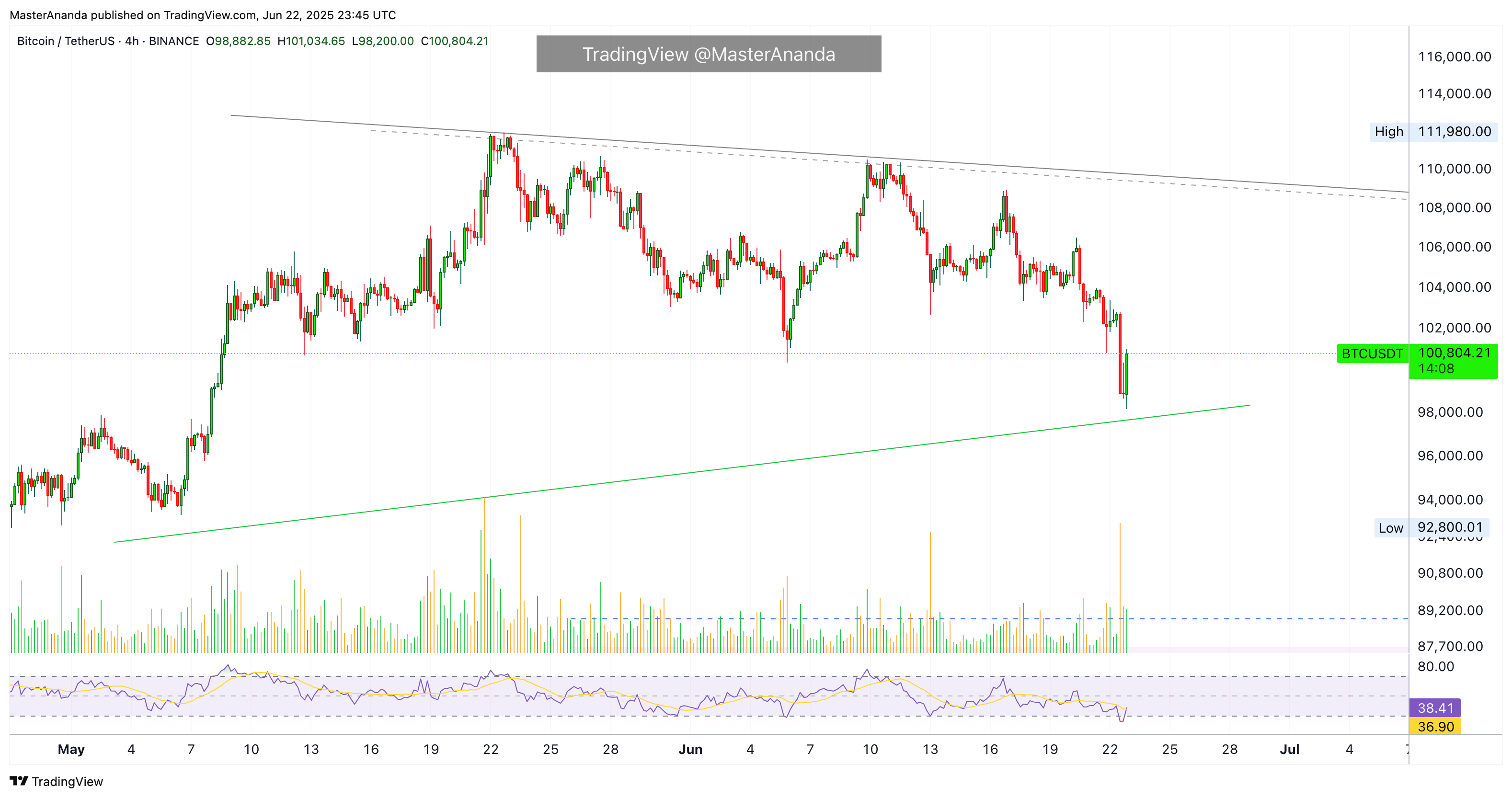
Task: Click date 28 before Jun on time axis
Action: (610, 749)
